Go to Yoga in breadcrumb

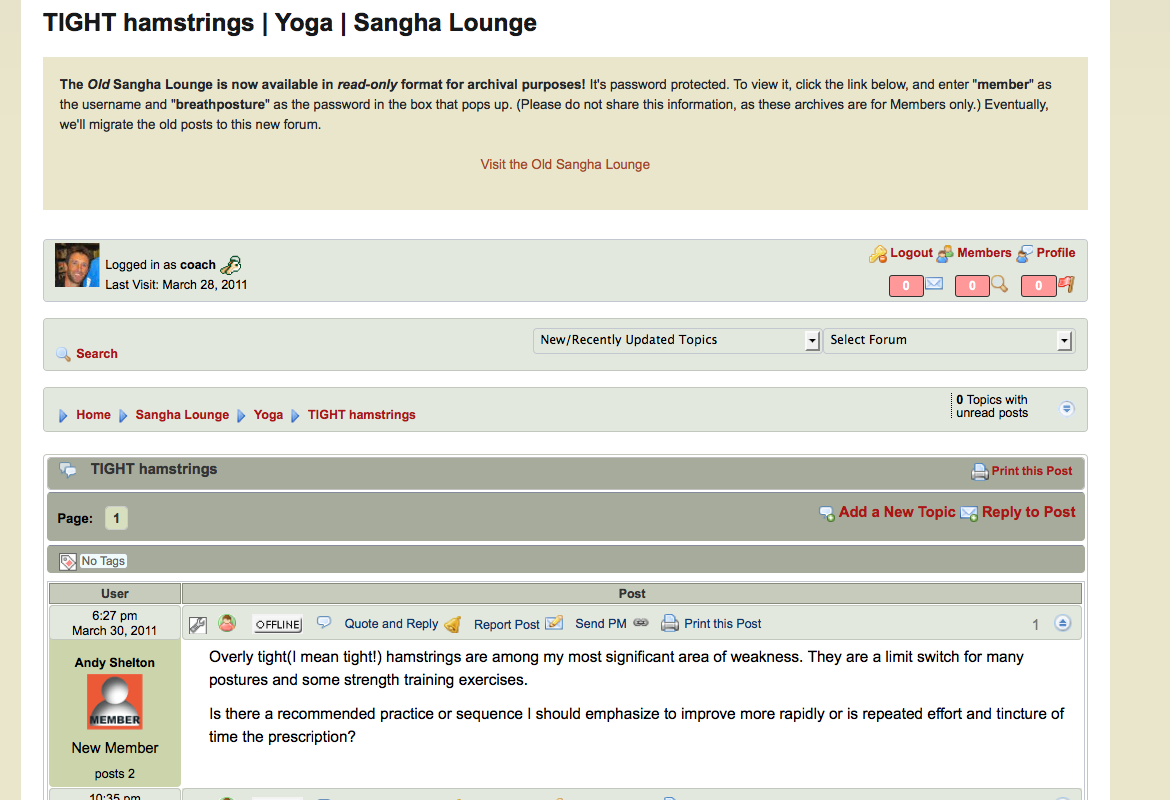(x=268, y=415)
